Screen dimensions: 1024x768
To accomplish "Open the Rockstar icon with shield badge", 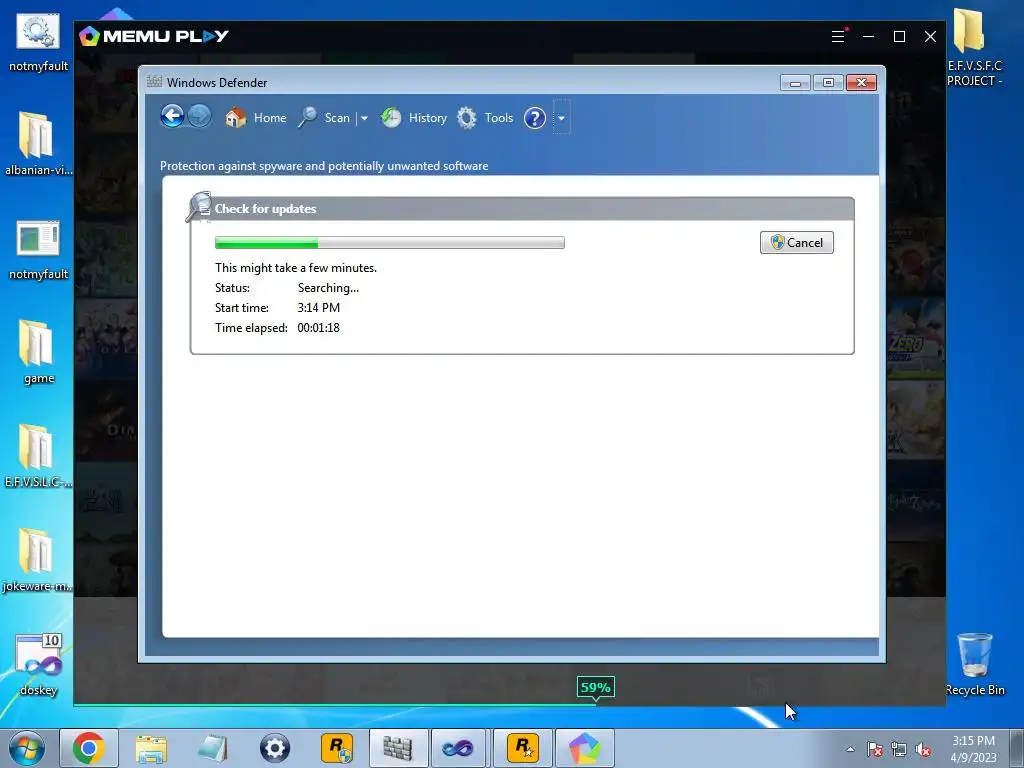I will [337, 748].
